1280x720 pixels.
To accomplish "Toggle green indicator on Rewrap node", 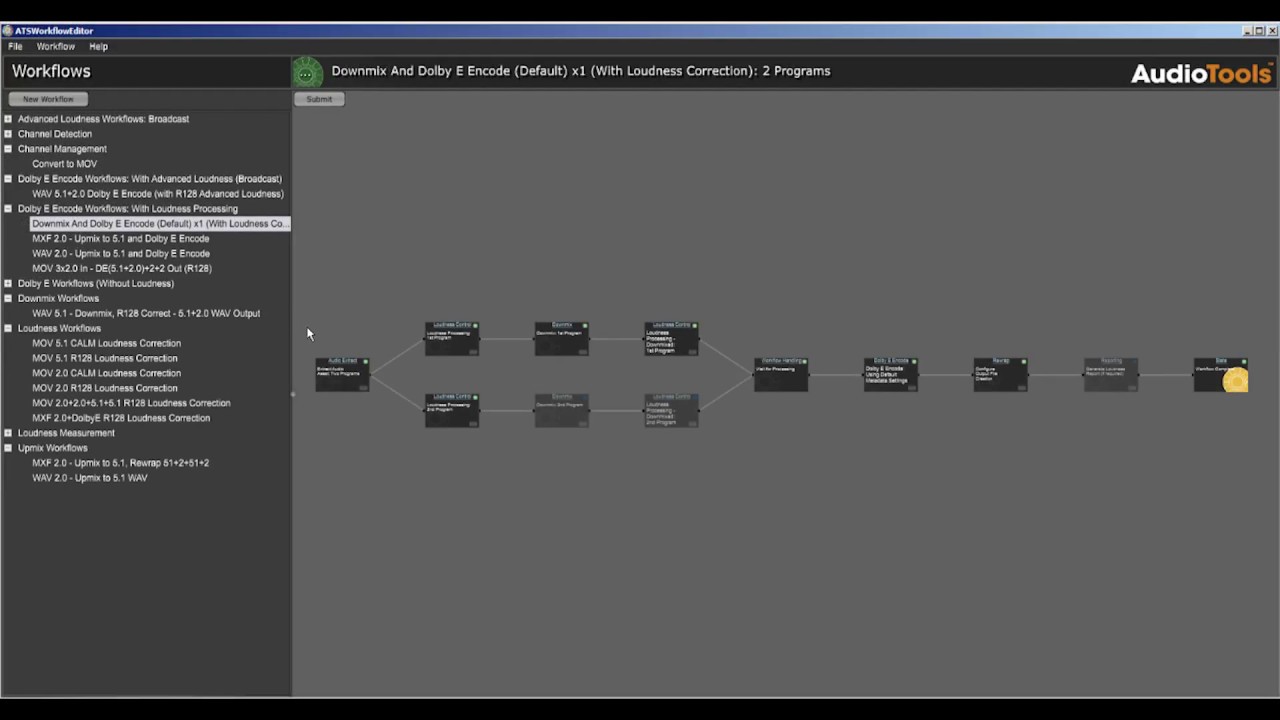I will [x=1025, y=361].
